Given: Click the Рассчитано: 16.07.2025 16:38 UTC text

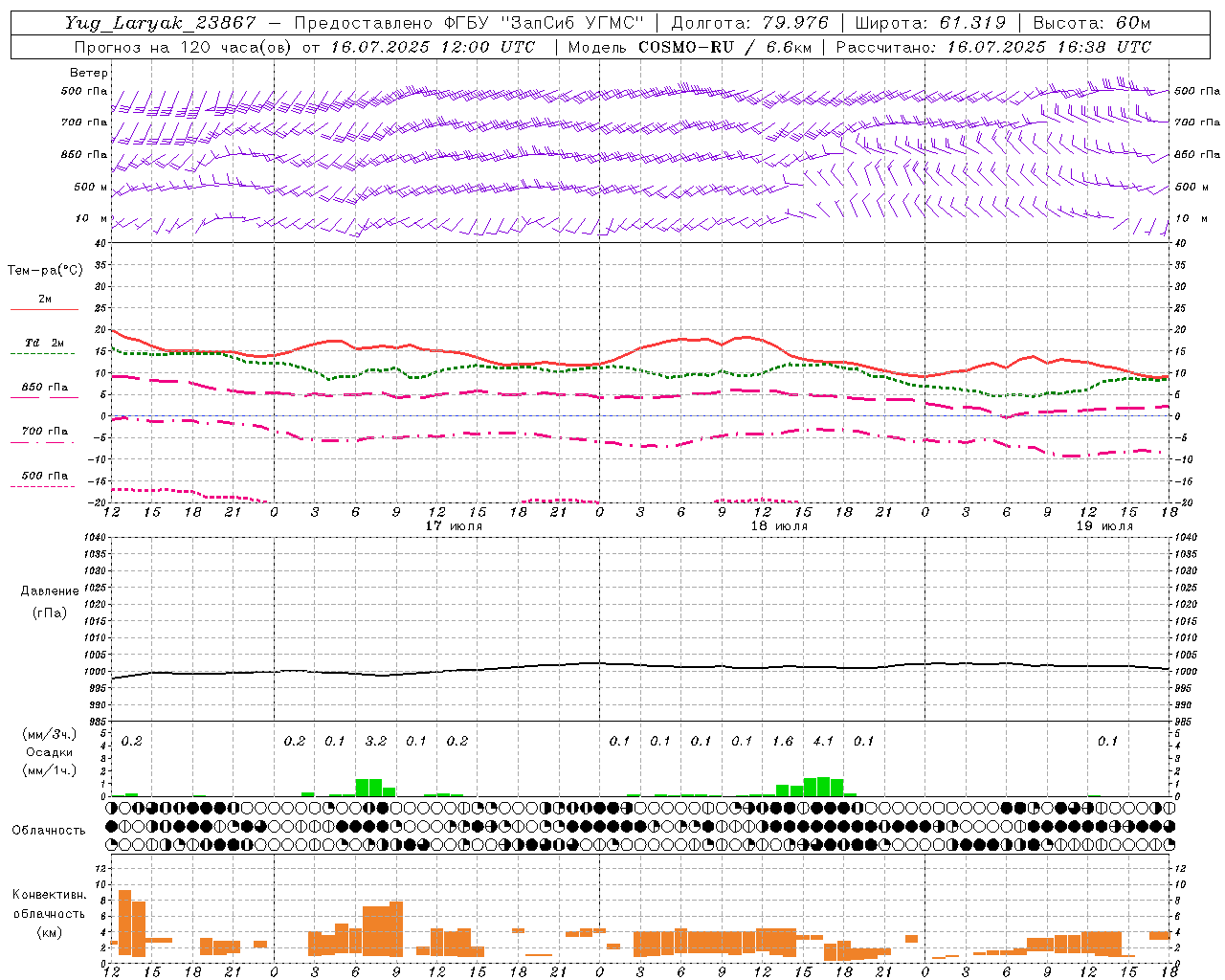Looking at the screenshot, I should (x=993, y=47).
